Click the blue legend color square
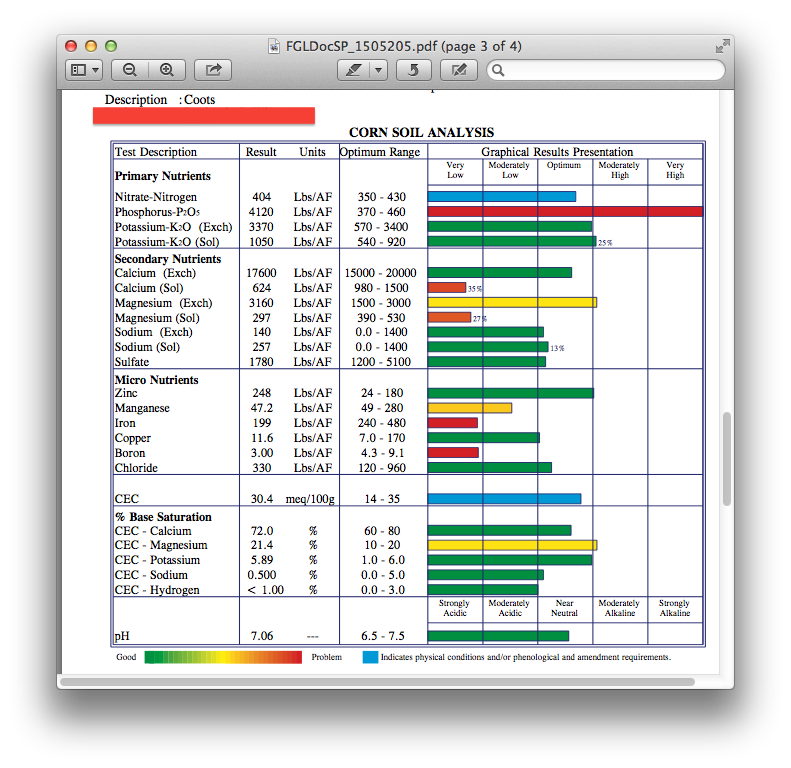This screenshot has width=791, height=768. (x=369, y=657)
